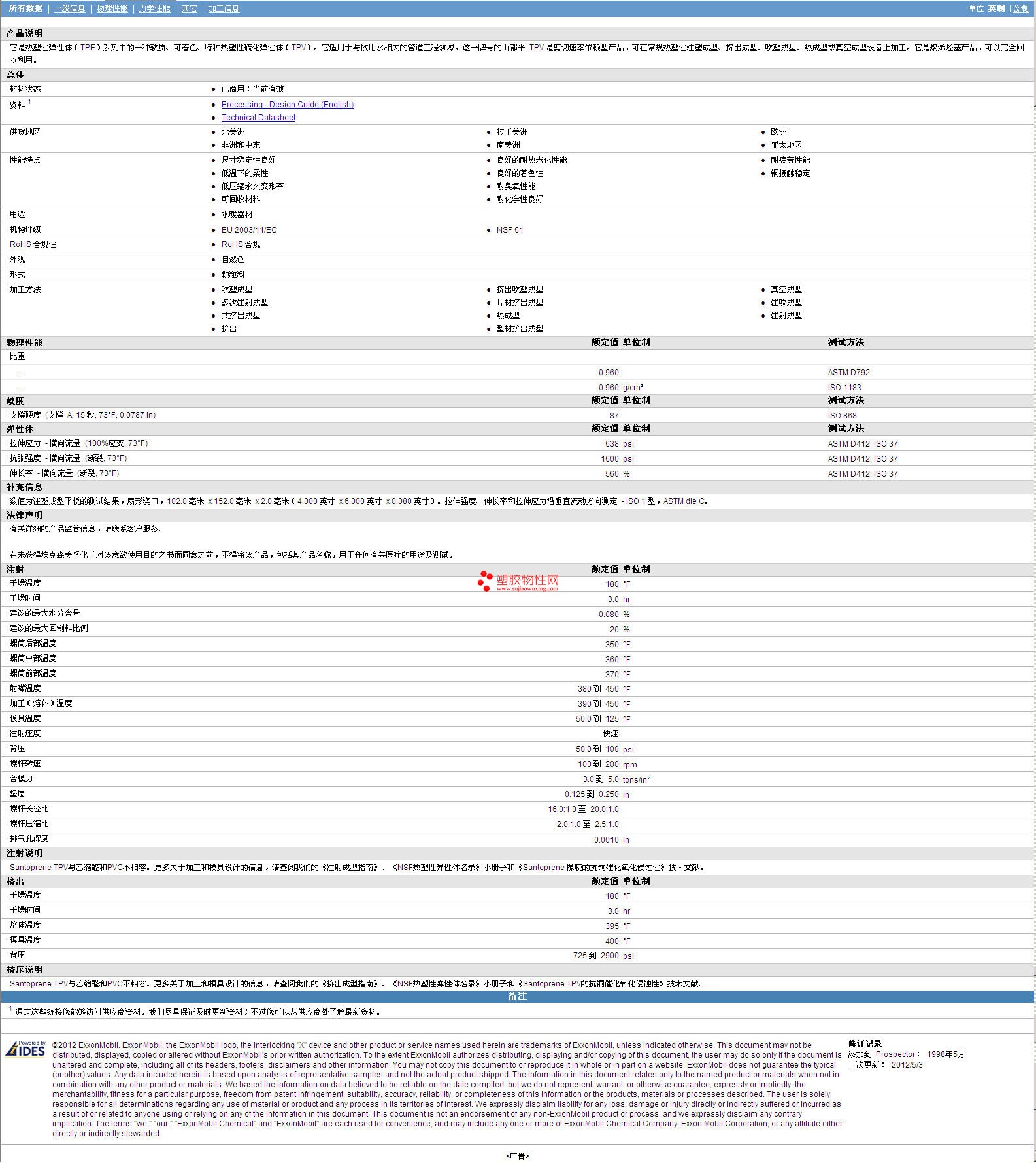Viewport: 1036px width, 1163px height.
Task: Open Processing - Design Guide (English) link
Action: 287,105
